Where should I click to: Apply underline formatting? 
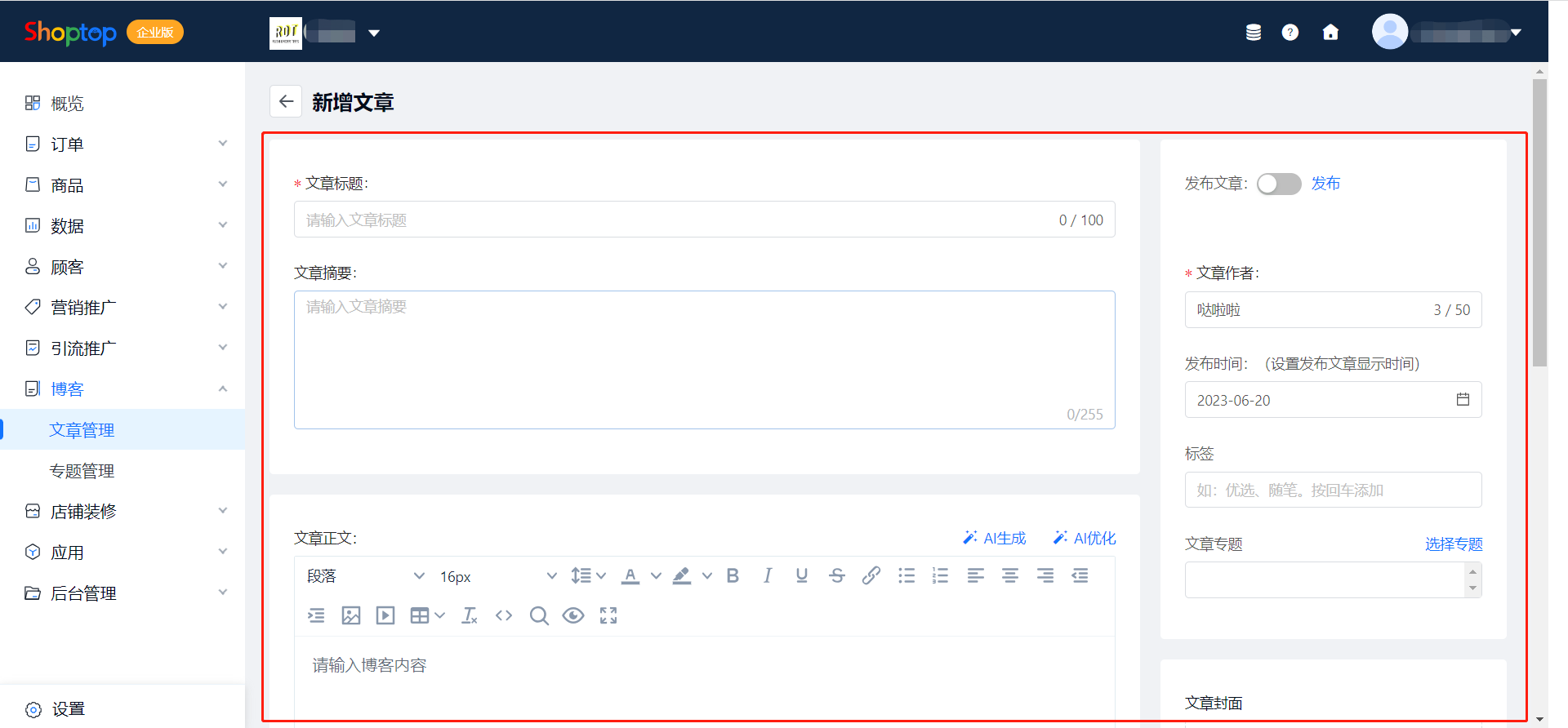tap(802, 576)
